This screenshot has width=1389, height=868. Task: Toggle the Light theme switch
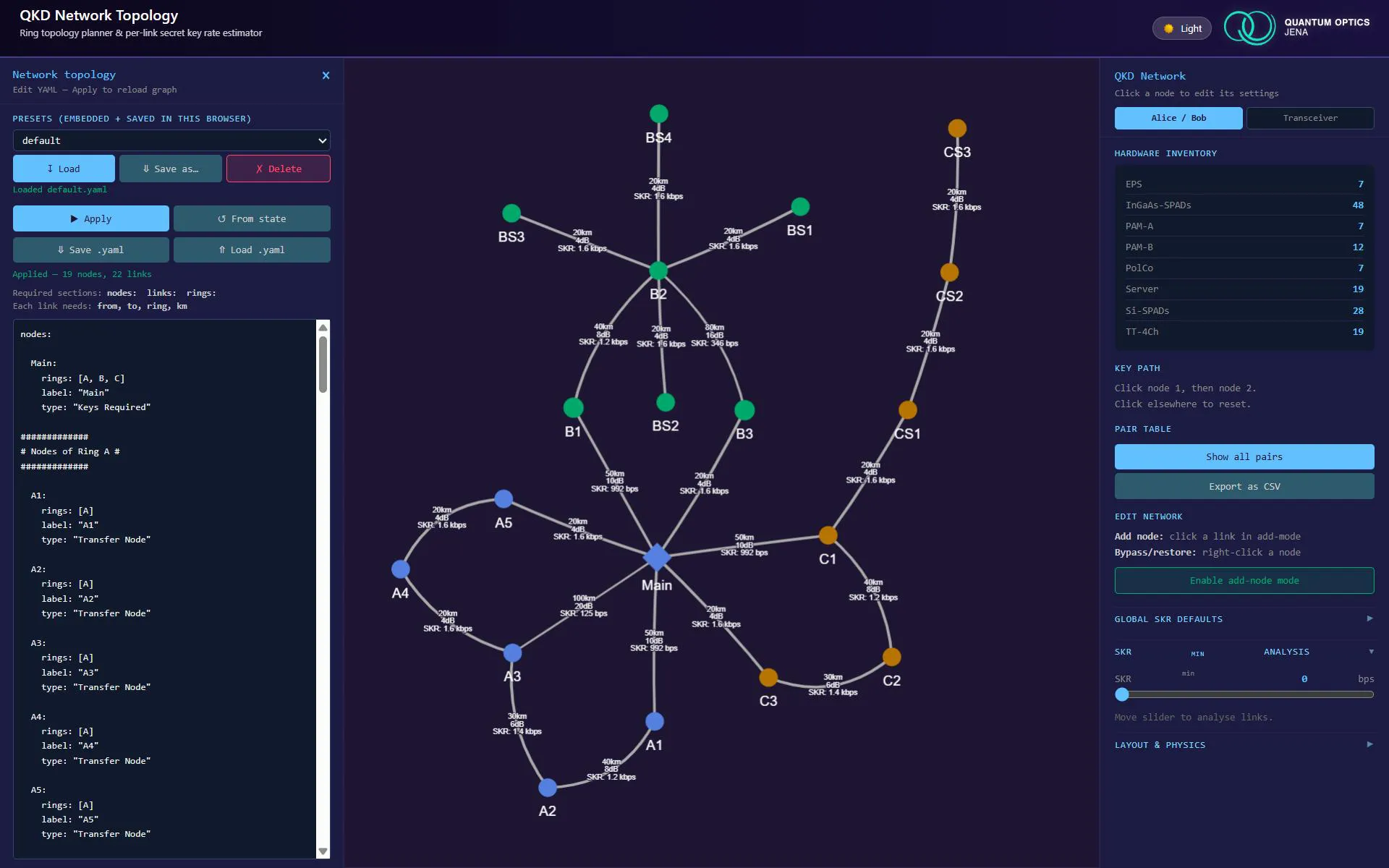pyautogui.click(x=1181, y=28)
